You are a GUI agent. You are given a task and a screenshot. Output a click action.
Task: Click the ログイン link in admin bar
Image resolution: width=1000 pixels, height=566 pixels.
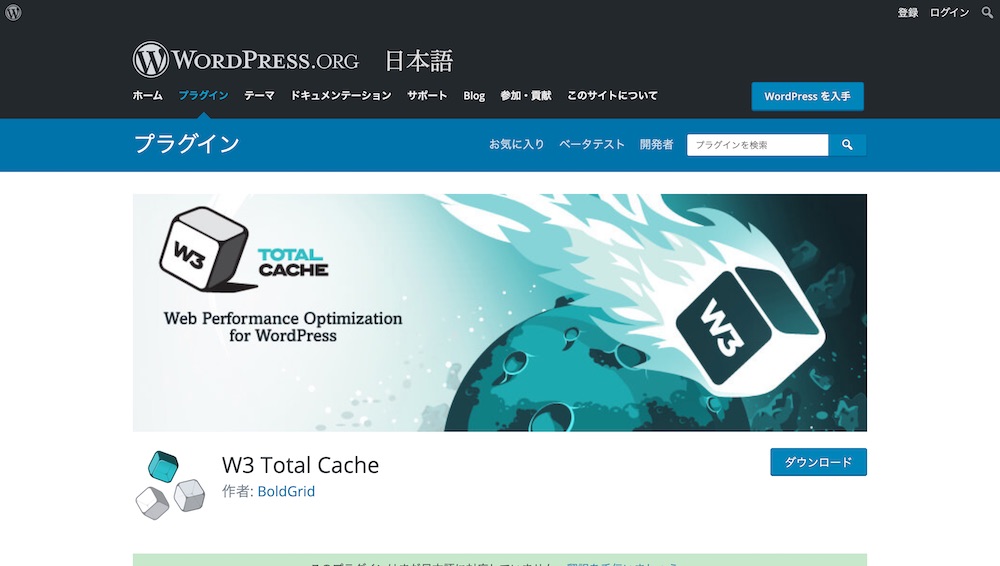[949, 12]
